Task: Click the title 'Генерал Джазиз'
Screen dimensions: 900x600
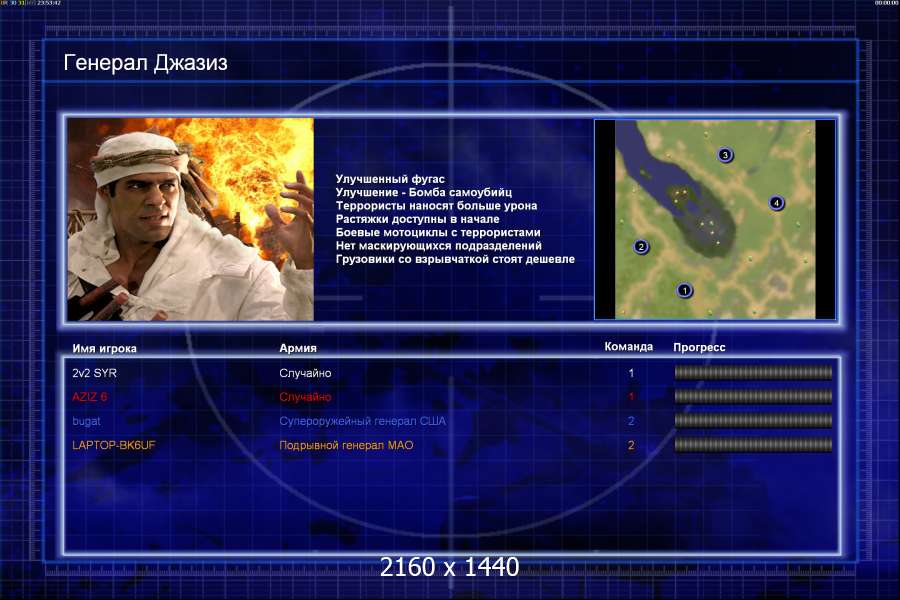Action: click(x=145, y=63)
